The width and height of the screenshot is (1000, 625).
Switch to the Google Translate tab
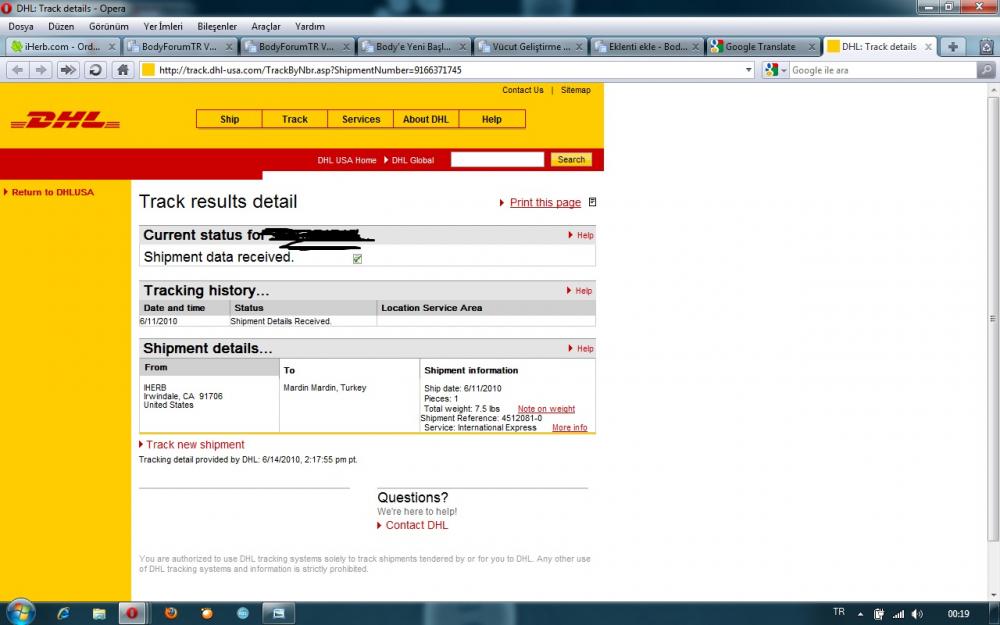pos(760,47)
